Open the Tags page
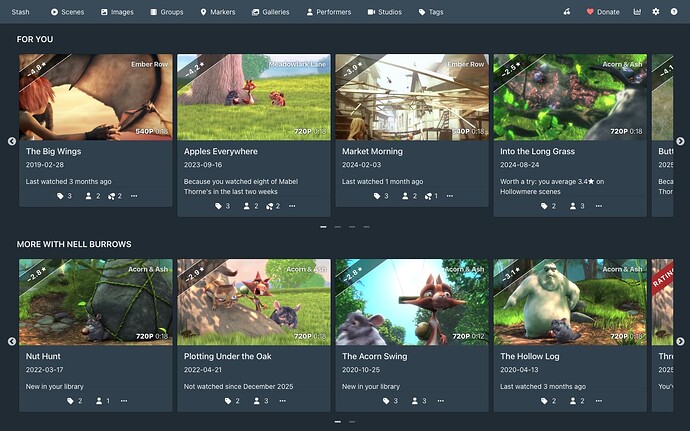The image size is (690, 431). [x=431, y=12]
